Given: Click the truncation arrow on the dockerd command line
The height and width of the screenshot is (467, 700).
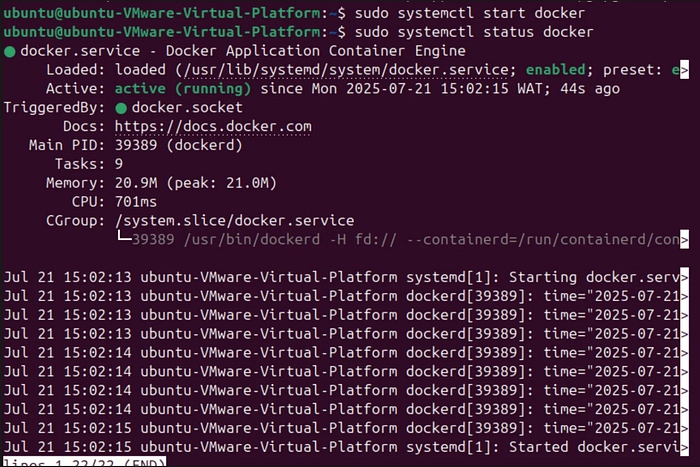Looking at the screenshot, I should (684, 240).
